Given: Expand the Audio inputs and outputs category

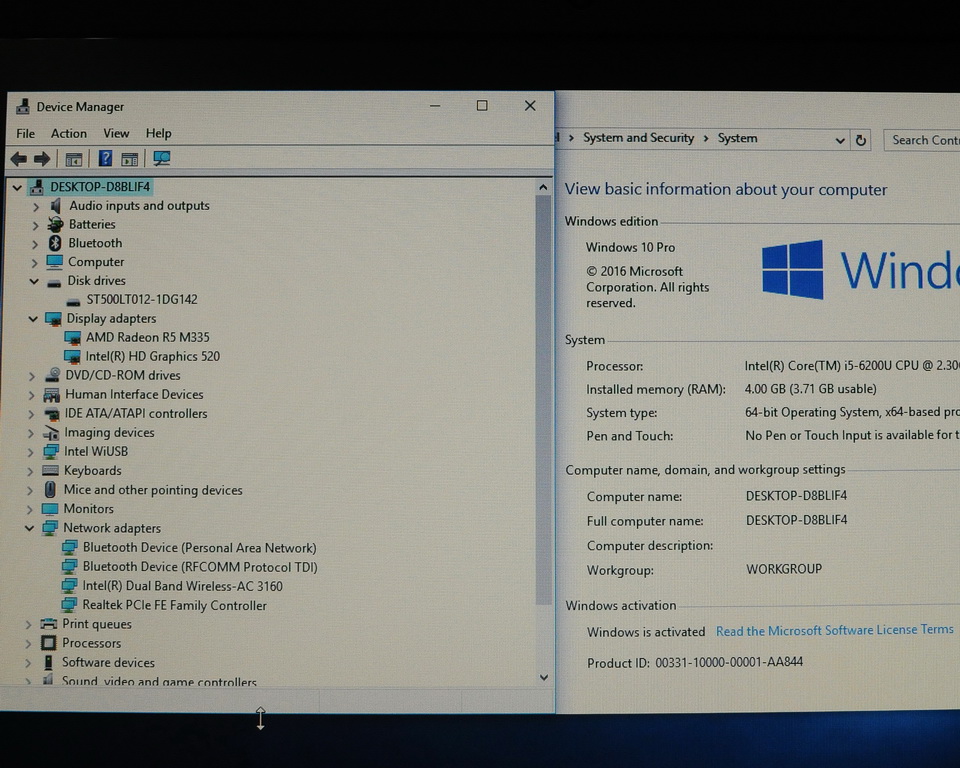Looking at the screenshot, I should pyautogui.click(x=36, y=206).
